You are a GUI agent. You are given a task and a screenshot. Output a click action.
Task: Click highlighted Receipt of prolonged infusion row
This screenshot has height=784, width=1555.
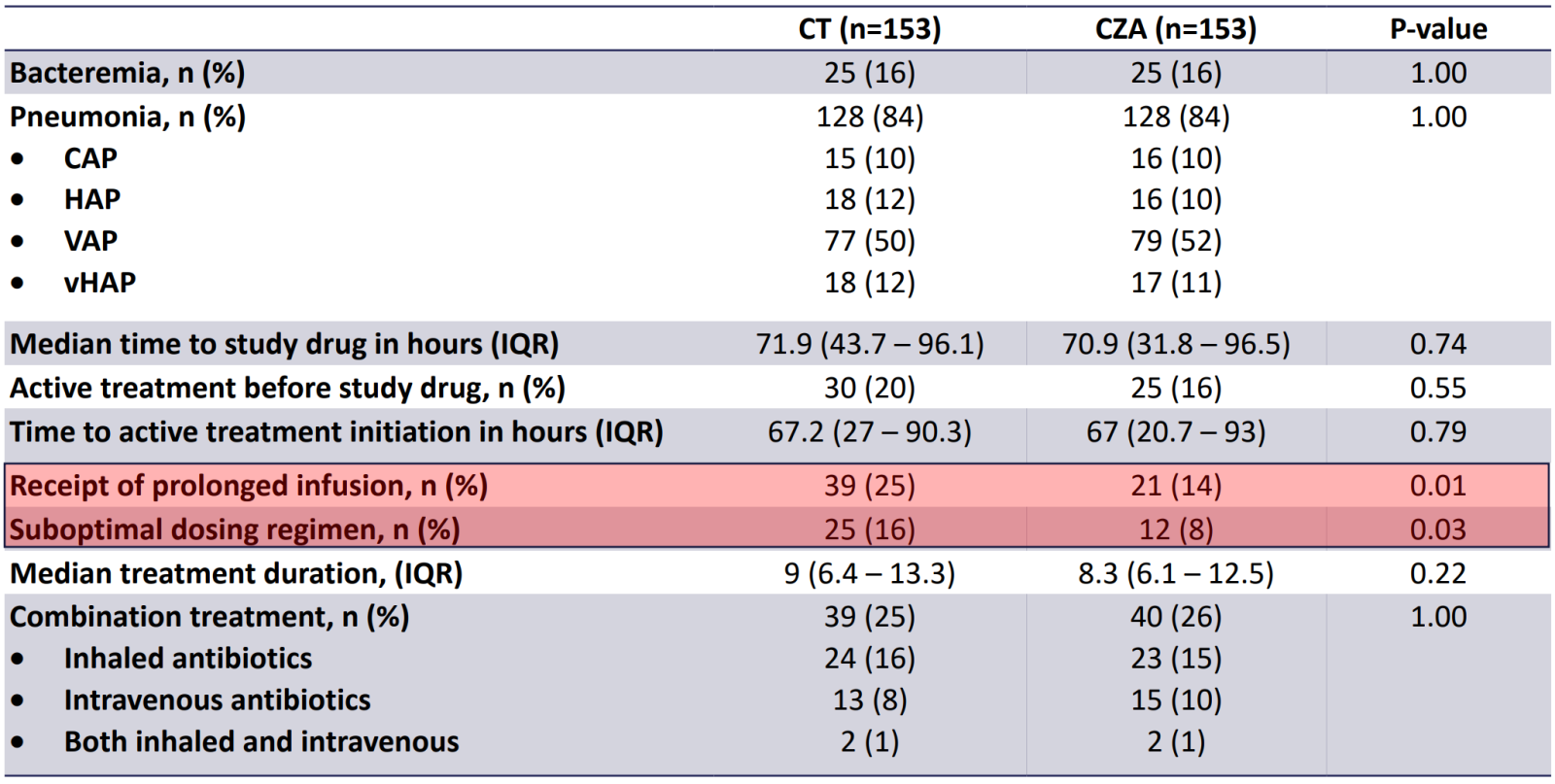point(249,486)
